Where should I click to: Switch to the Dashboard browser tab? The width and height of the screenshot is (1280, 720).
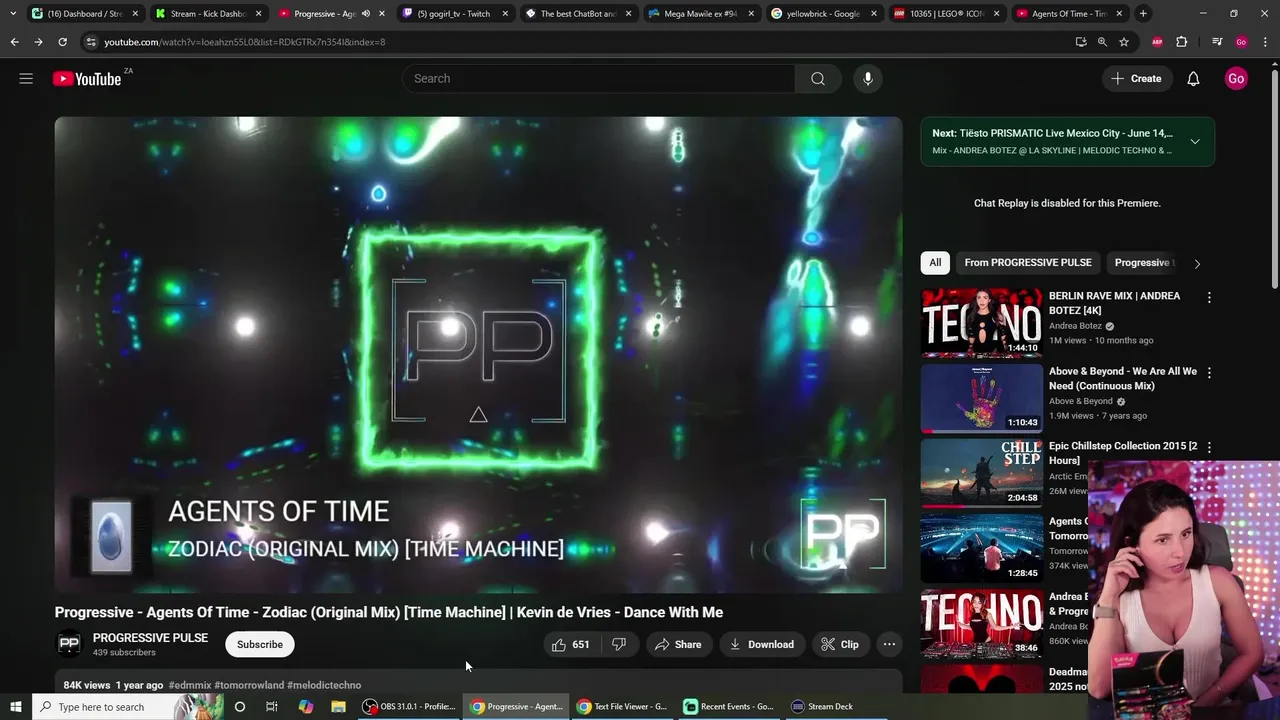pyautogui.click(x=86, y=14)
